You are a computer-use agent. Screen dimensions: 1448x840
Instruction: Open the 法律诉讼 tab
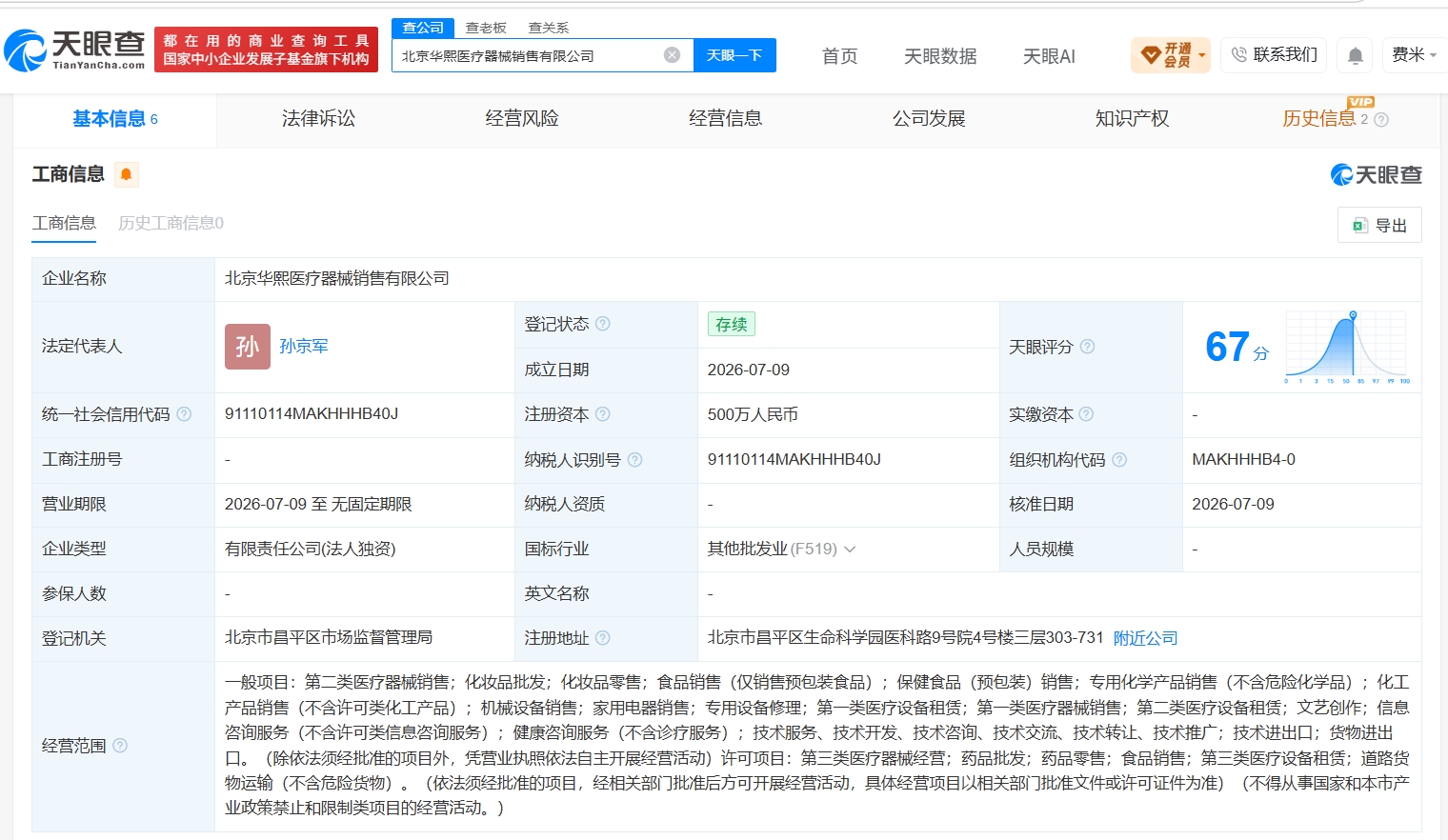tap(318, 118)
